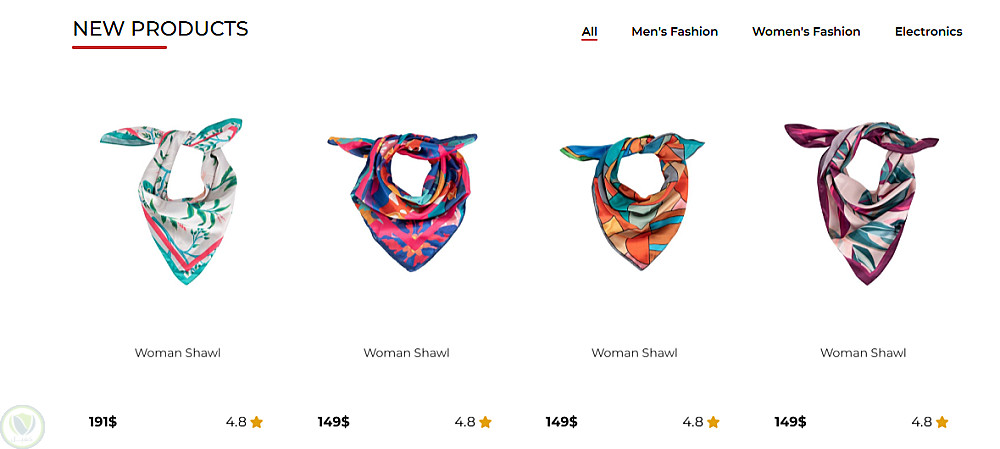This screenshot has height=449, width=1000.
Task: Open the burgundy leaf pattern shawl image
Action: click(861, 203)
